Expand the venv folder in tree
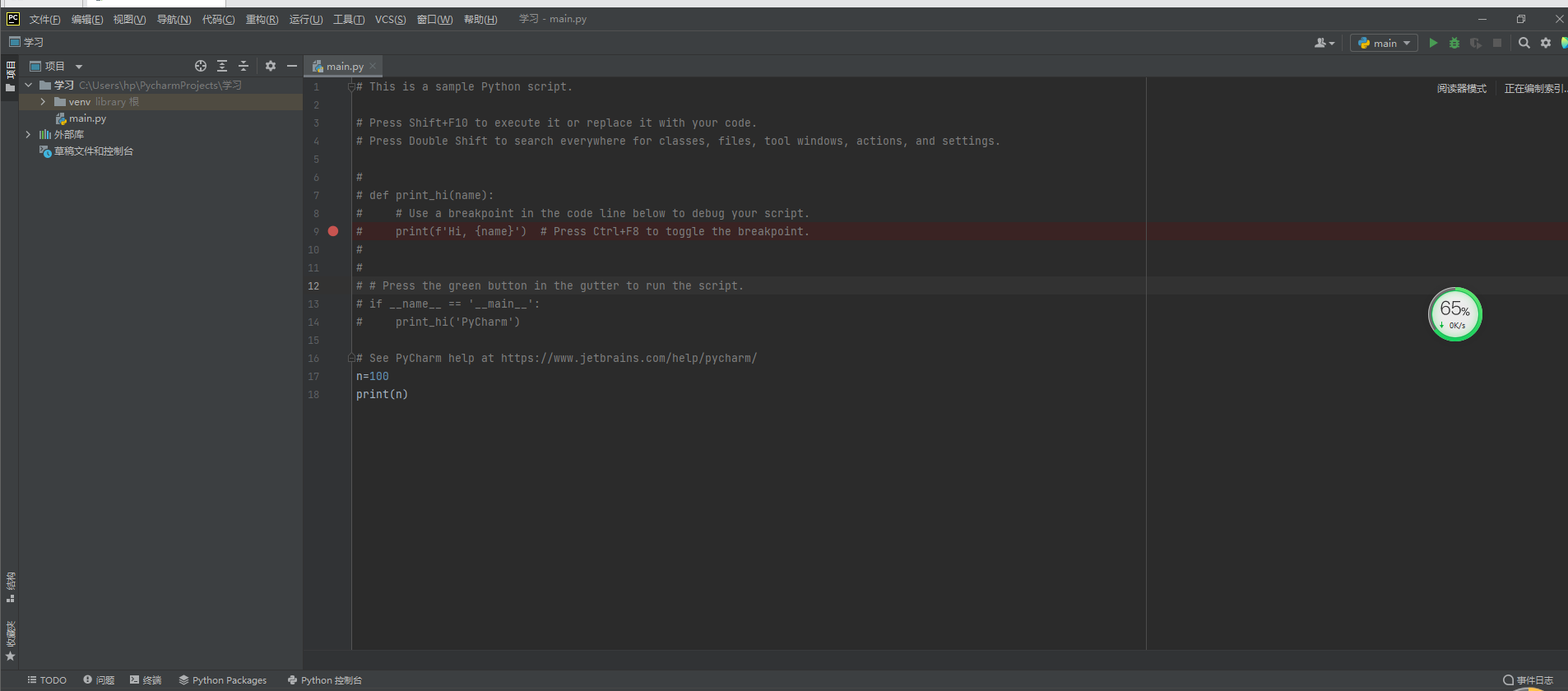 (x=43, y=102)
